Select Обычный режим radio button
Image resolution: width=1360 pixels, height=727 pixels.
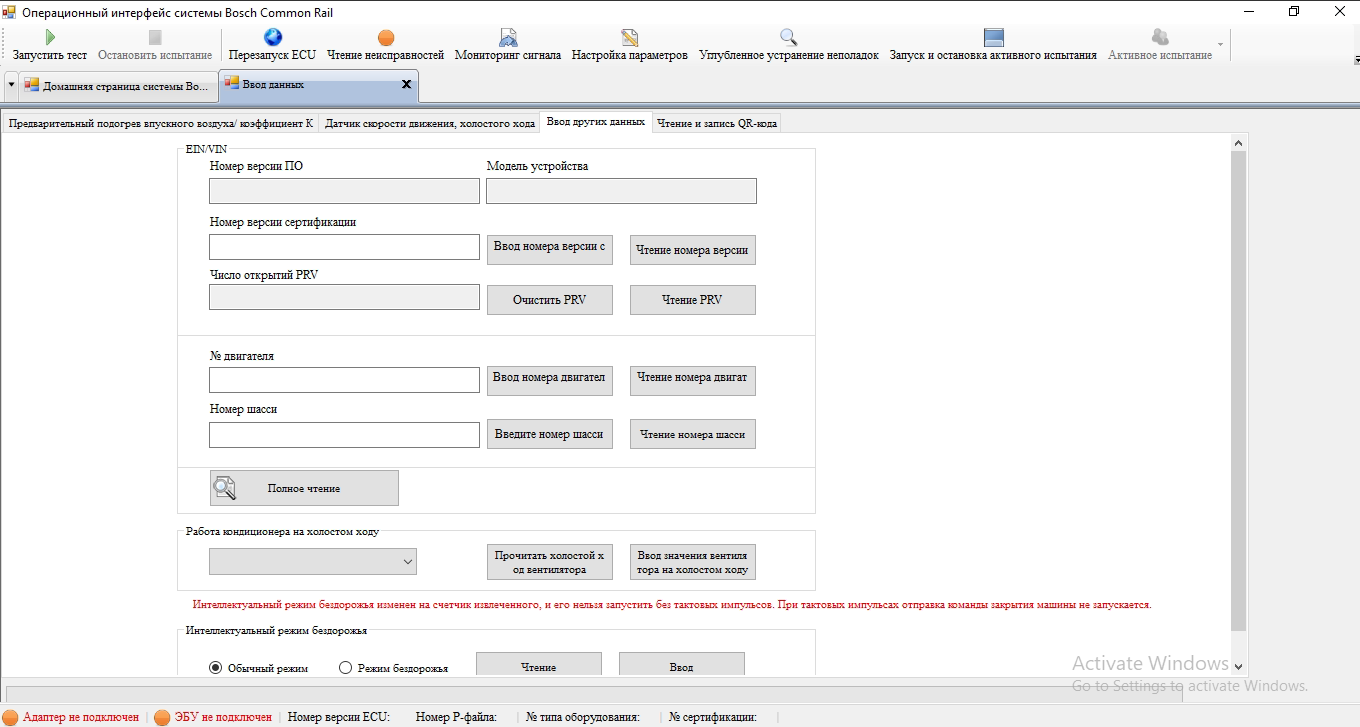click(x=216, y=668)
